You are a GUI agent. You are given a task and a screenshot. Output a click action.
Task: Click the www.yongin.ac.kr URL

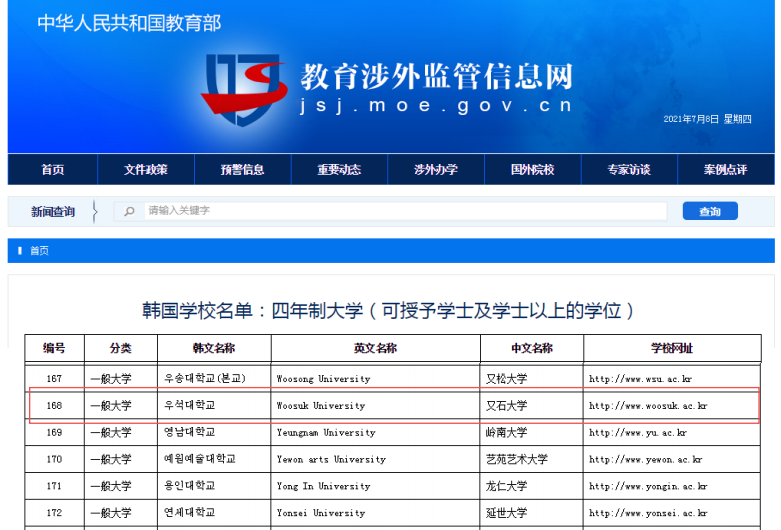[x=648, y=487]
